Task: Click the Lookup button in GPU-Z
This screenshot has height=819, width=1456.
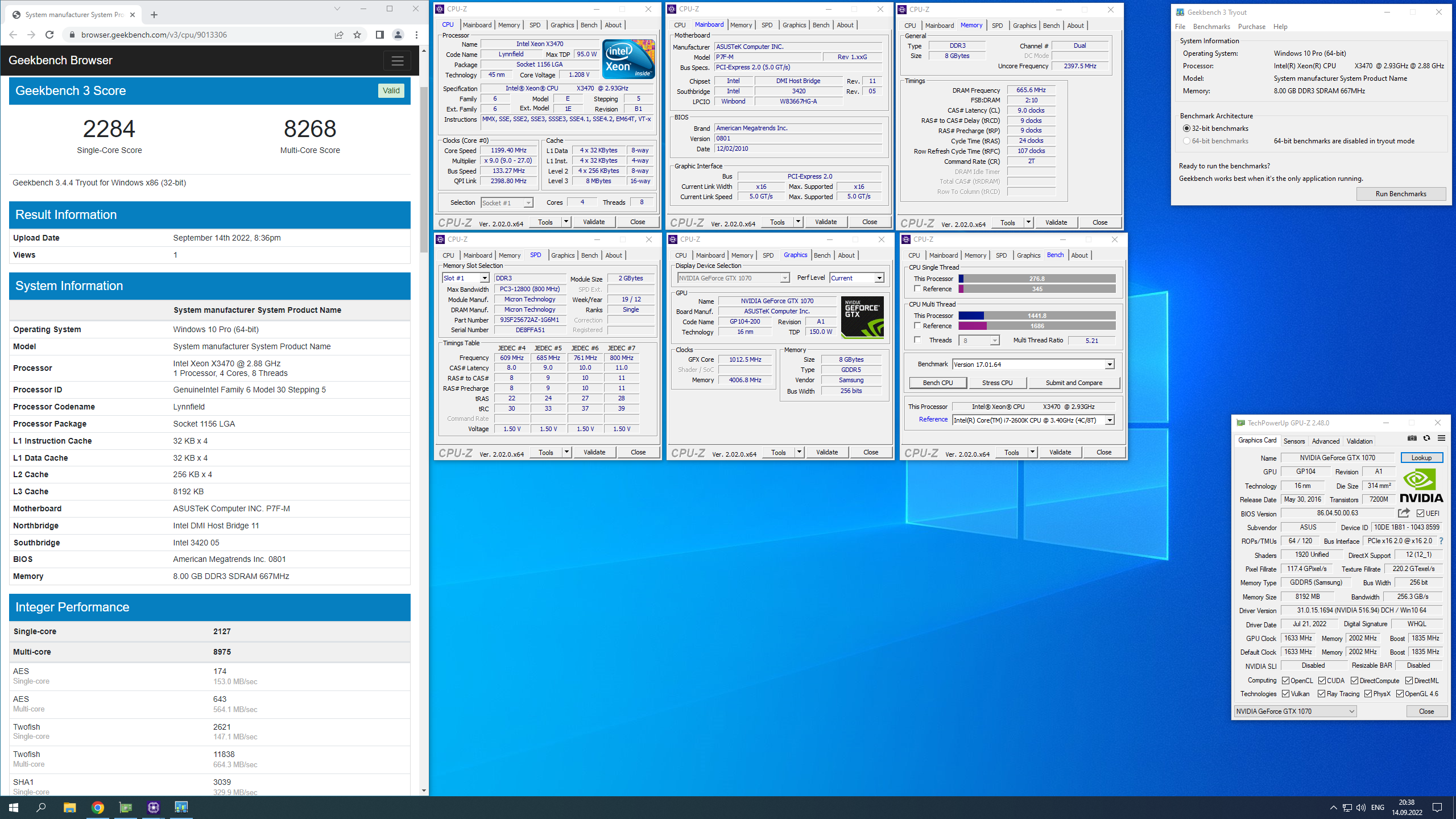Action: pyautogui.click(x=1421, y=458)
